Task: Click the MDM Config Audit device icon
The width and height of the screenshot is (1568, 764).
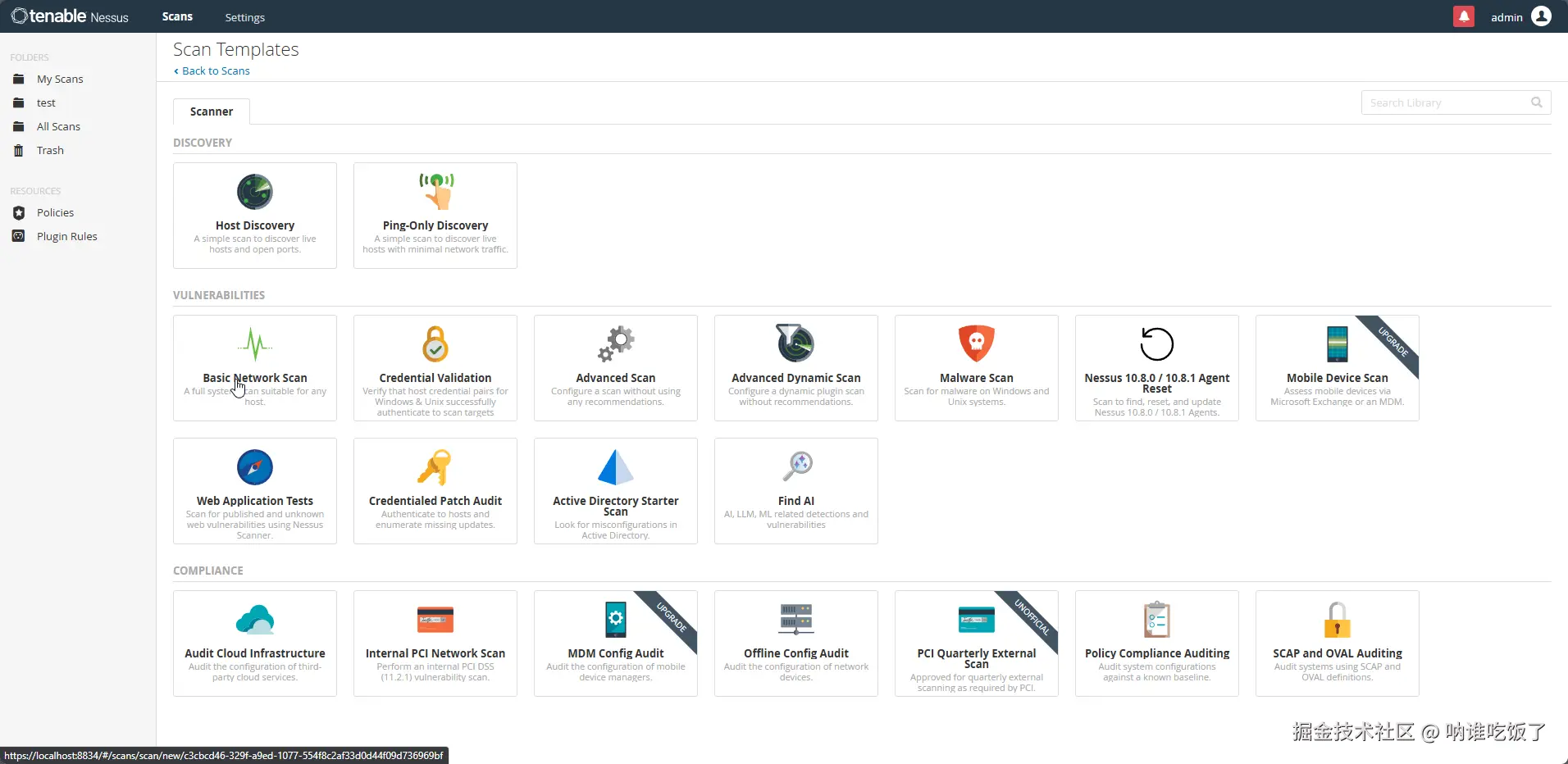Action: [x=616, y=620]
